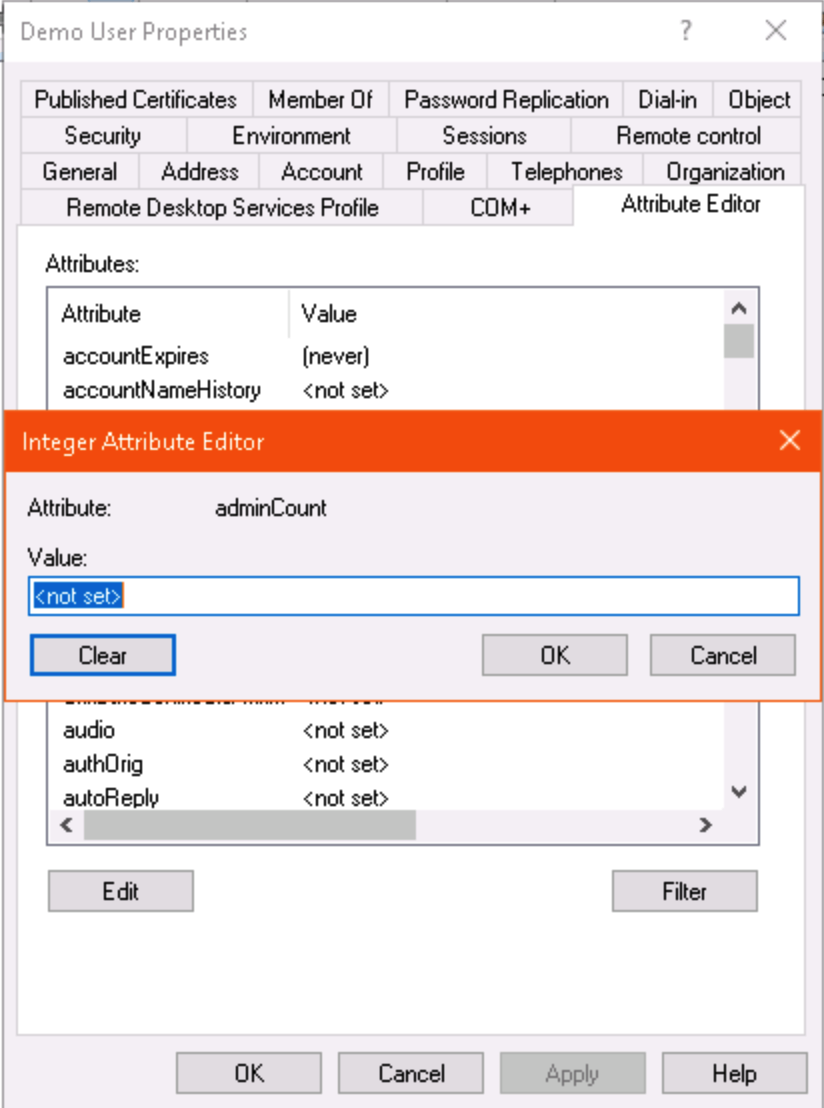
Task: Select the Account tab
Action: coord(321,172)
